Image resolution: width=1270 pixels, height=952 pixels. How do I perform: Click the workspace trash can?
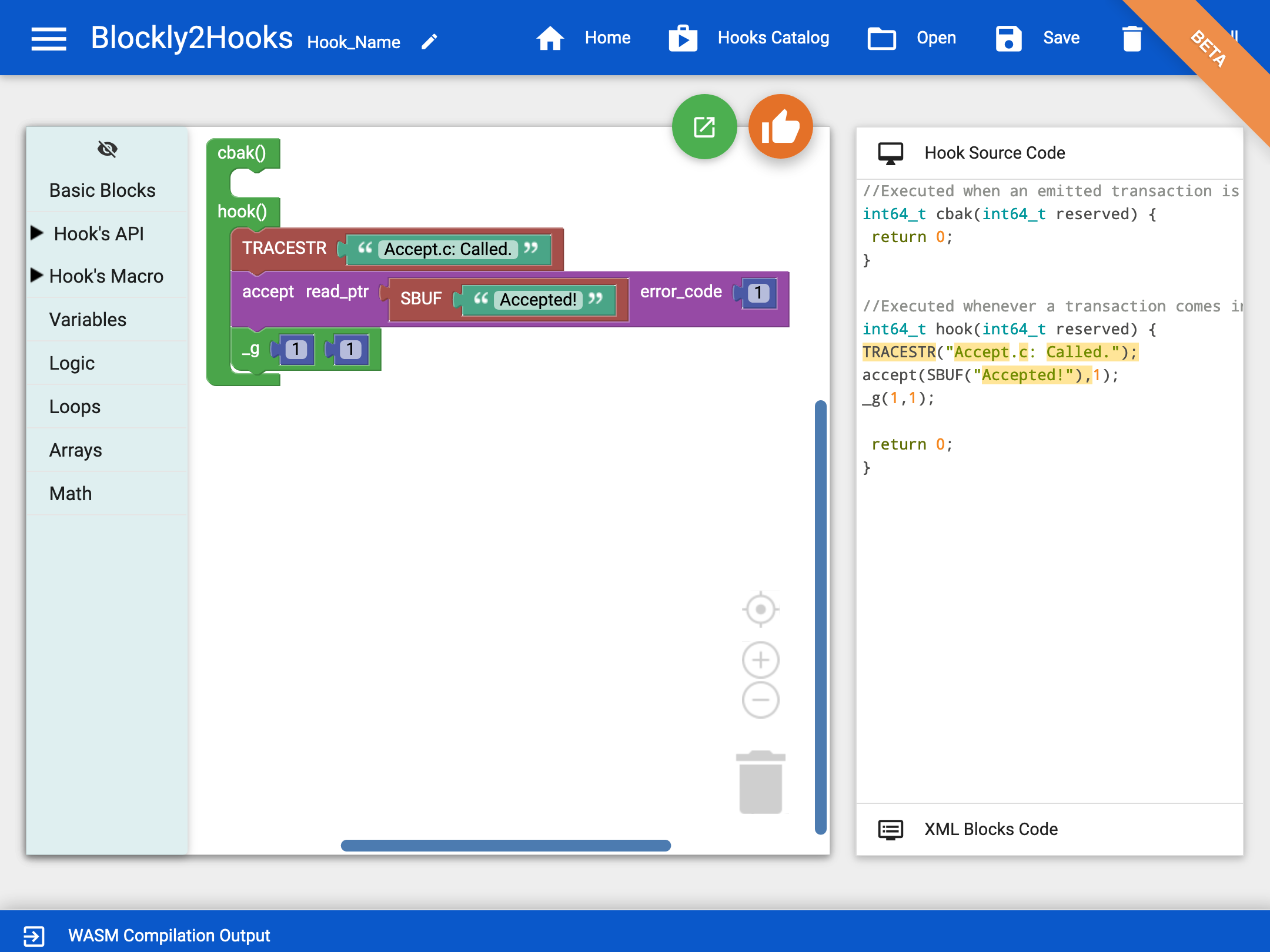point(760,782)
